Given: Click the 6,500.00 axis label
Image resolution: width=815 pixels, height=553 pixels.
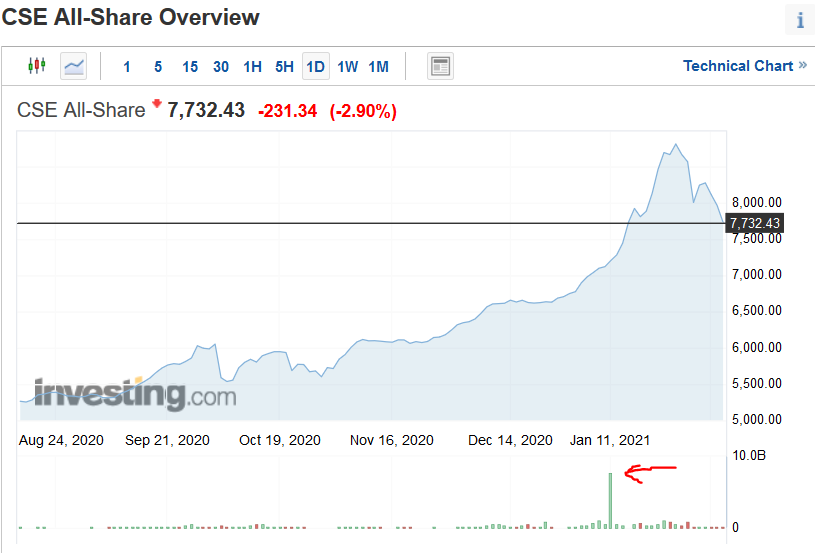Looking at the screenshot, I should pyautogui.click(x=757, y=310).
